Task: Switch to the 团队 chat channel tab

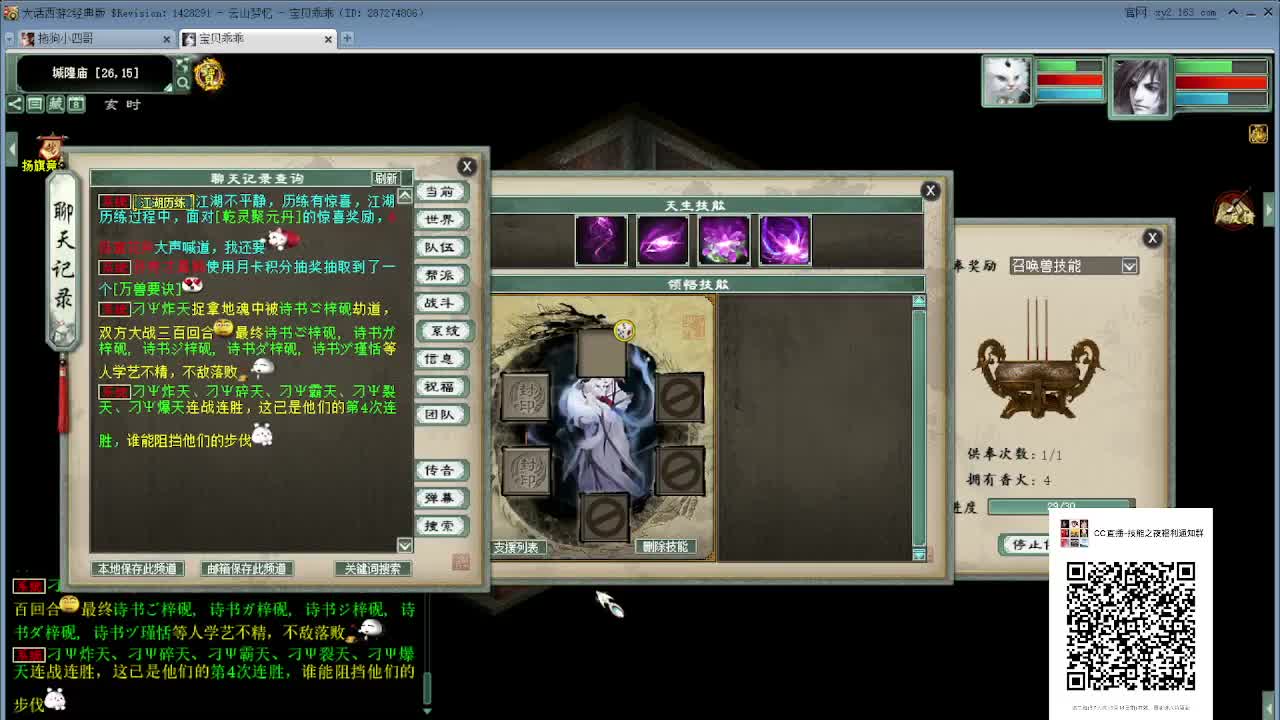Action: tap(441, 414)
